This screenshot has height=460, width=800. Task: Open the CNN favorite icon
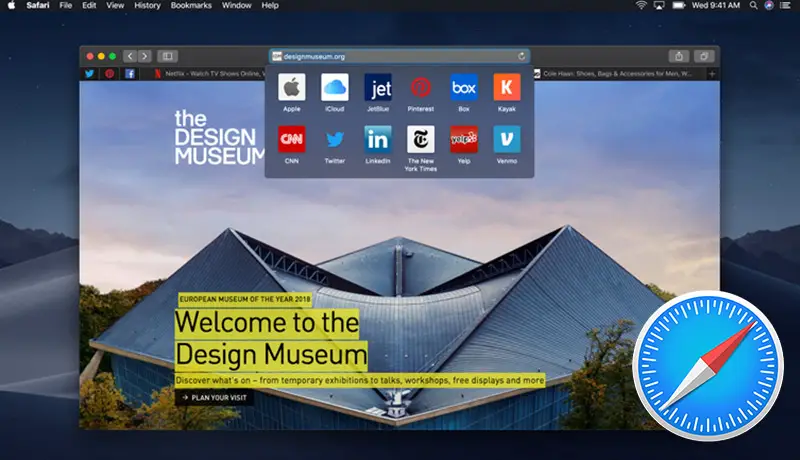[291, 139]
